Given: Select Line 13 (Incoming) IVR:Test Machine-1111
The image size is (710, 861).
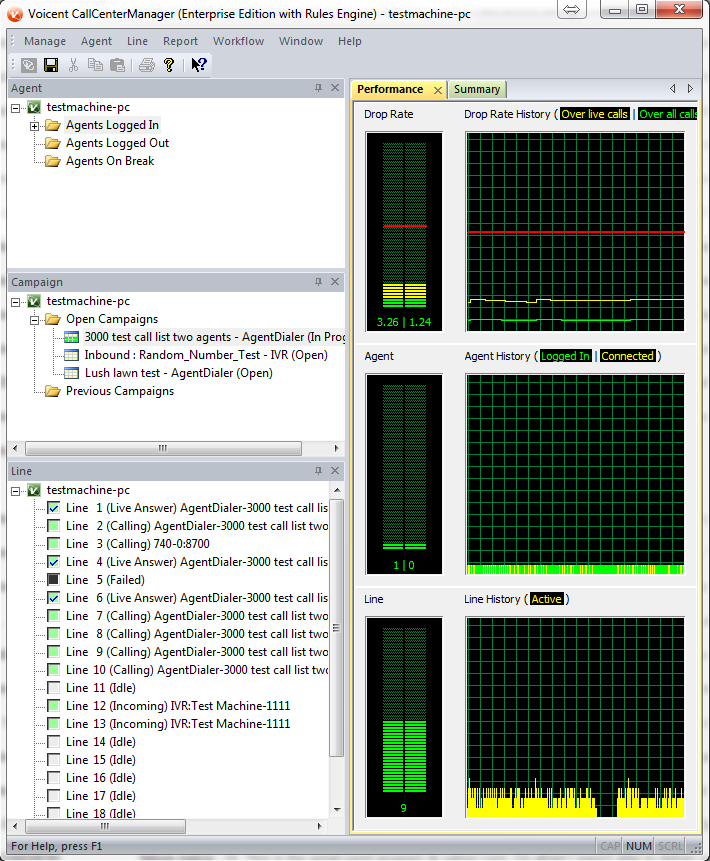Looking at the screenshot, I should pos(178,724).
